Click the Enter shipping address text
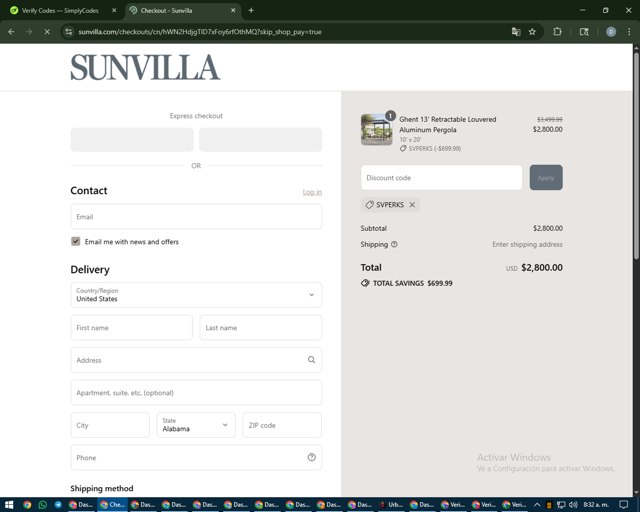640x512 pixels. (x=527, y=244)
